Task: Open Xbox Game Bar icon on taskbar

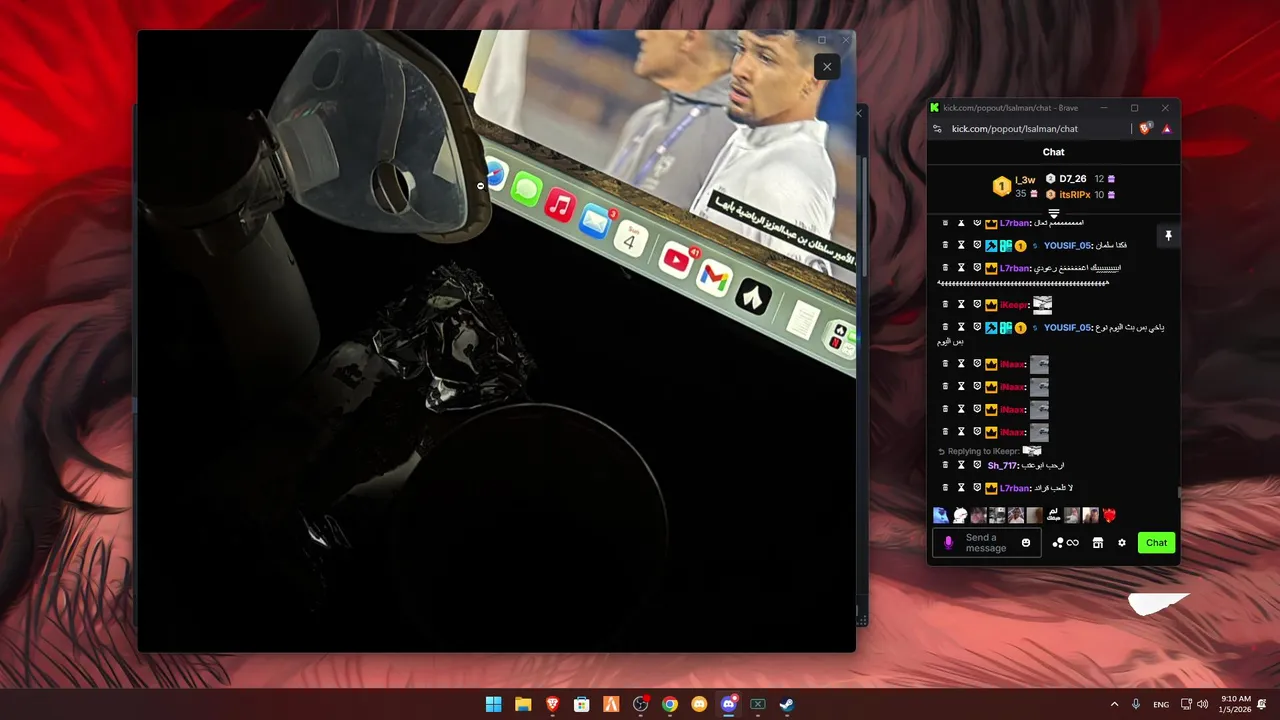Action: coord(758,704)
